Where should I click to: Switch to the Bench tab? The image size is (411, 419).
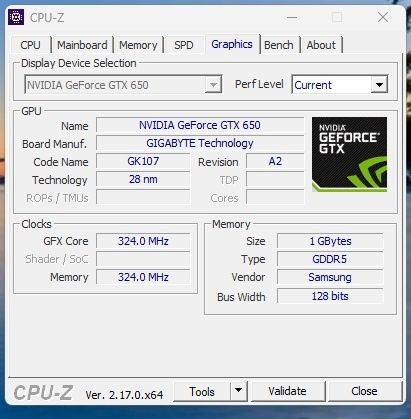279,45
